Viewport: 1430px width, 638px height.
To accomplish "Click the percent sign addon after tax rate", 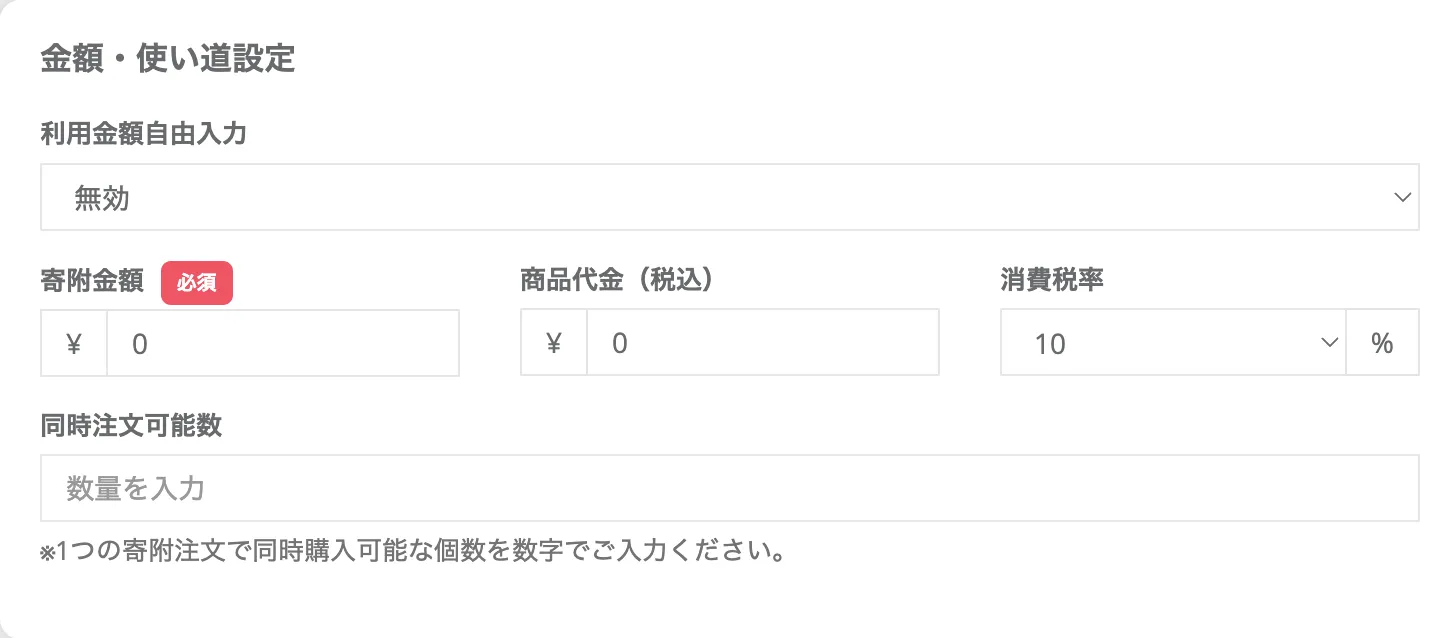I will [1383, 344].
